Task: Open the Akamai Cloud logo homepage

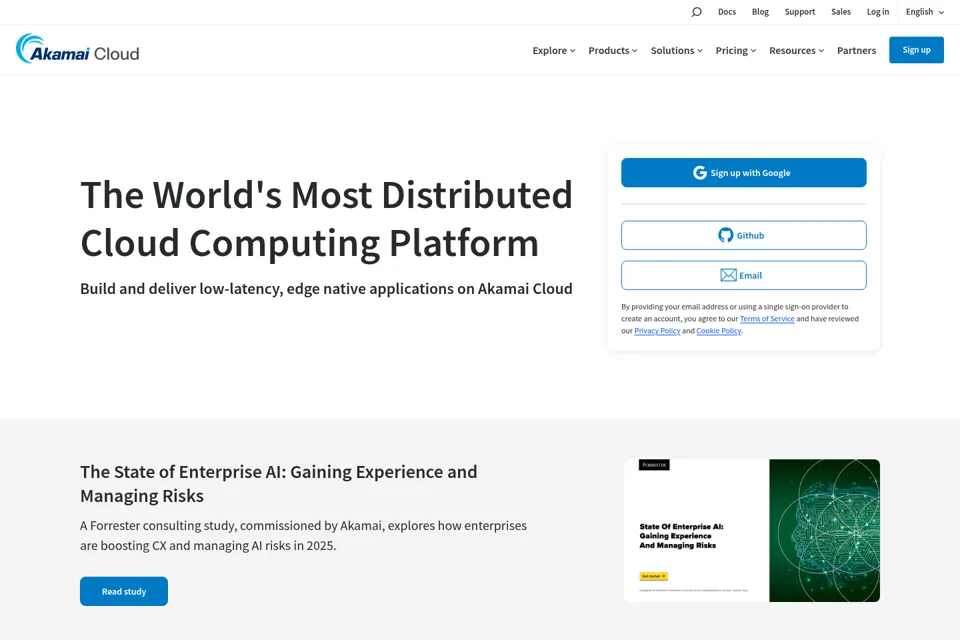Action: tap(78, 49)
